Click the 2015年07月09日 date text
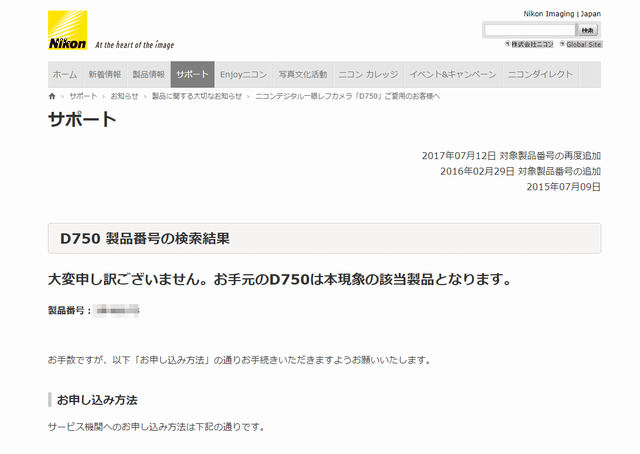Image resolution: width=640 pixels, height=454 pixels. tap(564, 187)
